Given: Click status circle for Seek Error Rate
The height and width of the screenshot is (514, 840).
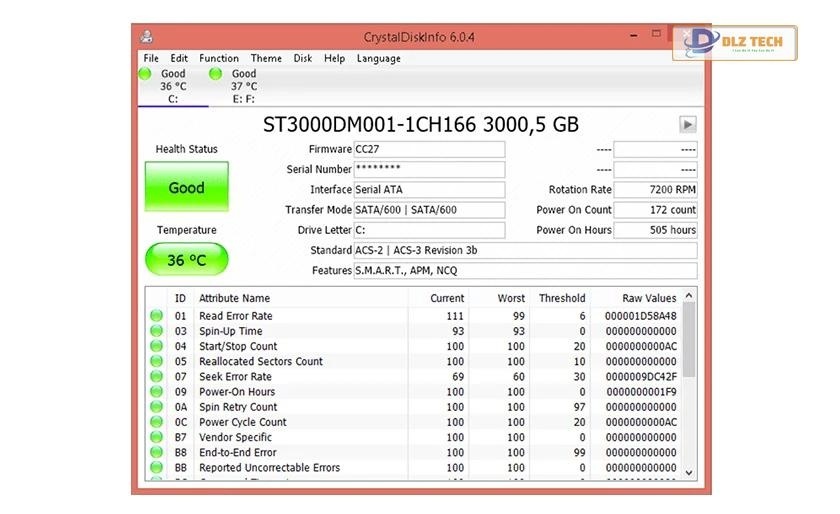Looking at the screenshot, I should point(156,376).
